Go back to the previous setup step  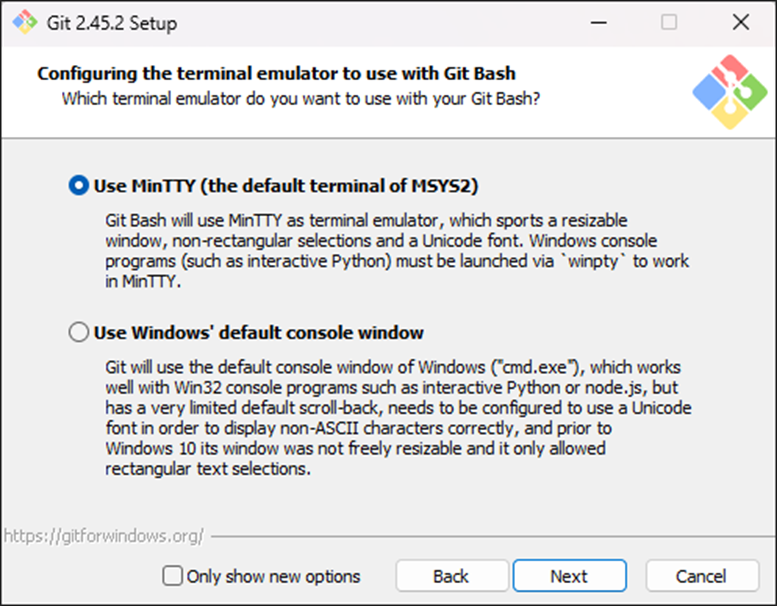pyautogui.click(x=451, y=576)
